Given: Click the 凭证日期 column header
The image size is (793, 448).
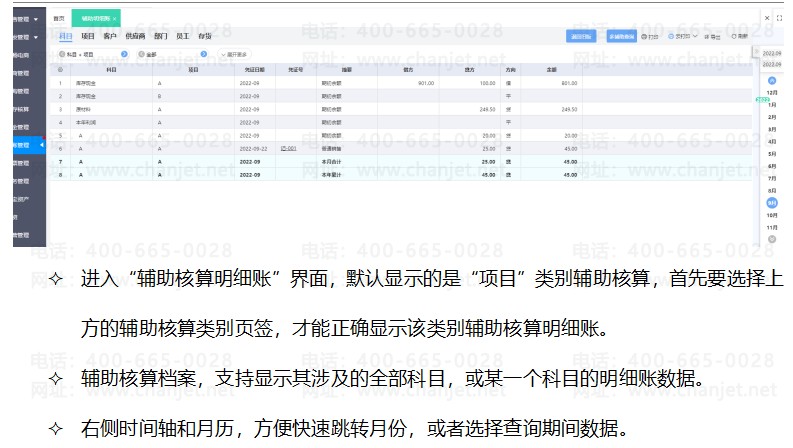Looking at the screenshot, I should [255, 70].
